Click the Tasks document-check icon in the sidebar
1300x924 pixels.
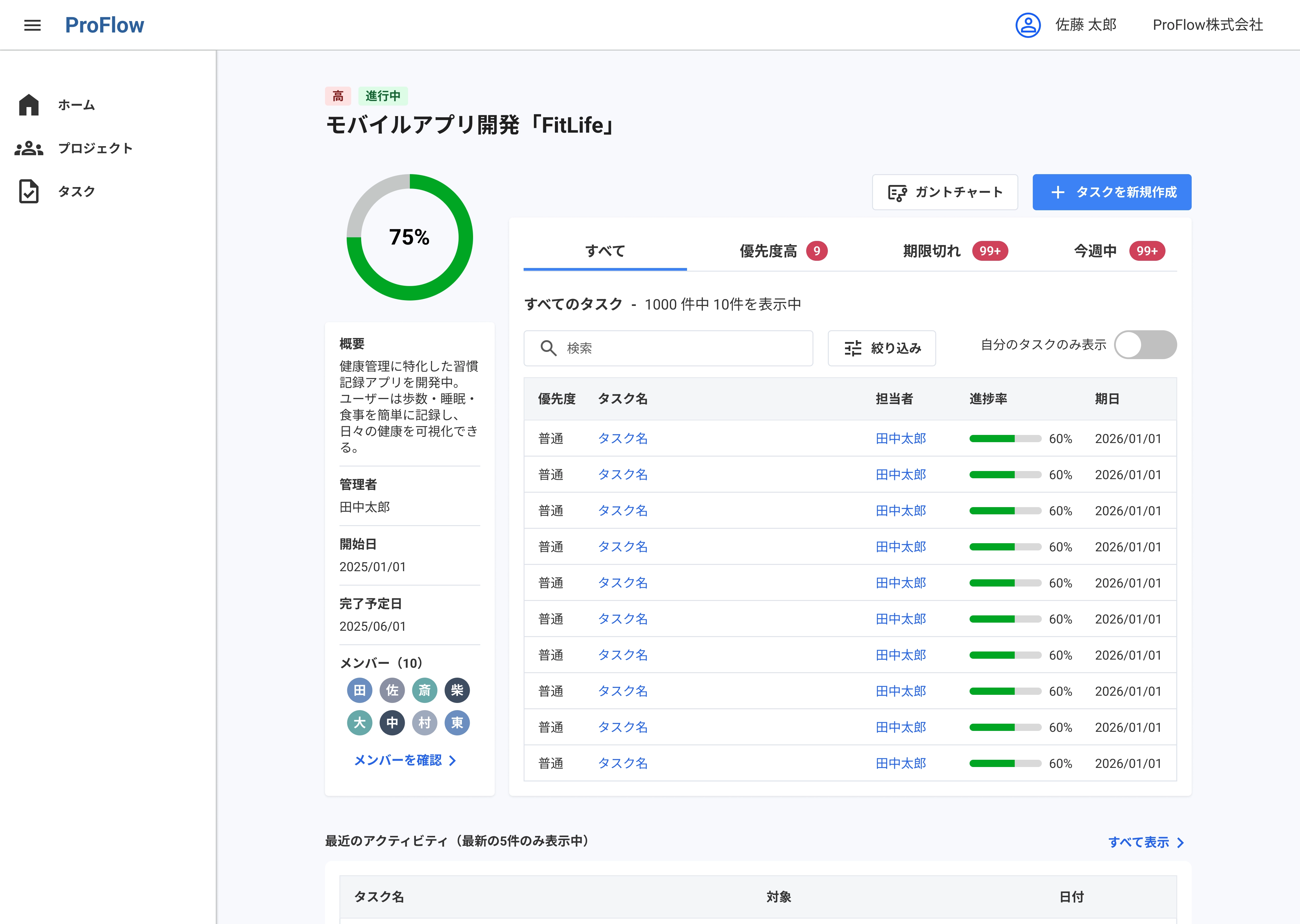pyautogui.click(x=29, y=192)
